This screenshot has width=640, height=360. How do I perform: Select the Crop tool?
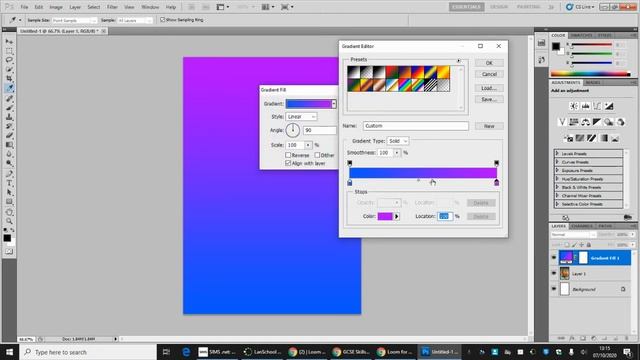click(9, 78)
